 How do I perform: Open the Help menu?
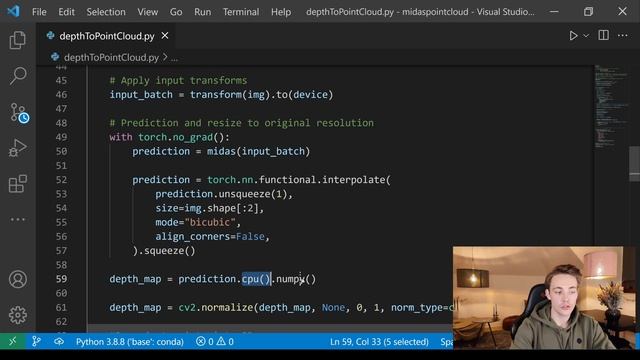(x=281, y=12)
